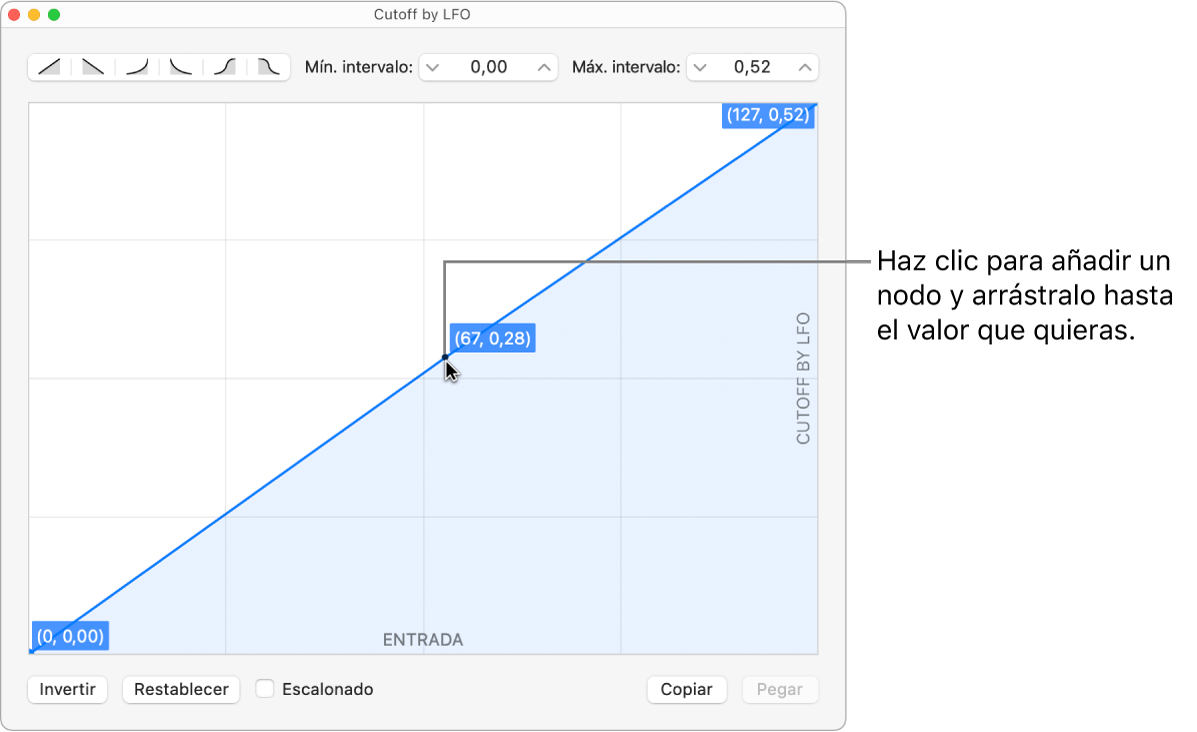Choose the inverted S-curve falling preset

pyautogui.click(x=267, y=67)
